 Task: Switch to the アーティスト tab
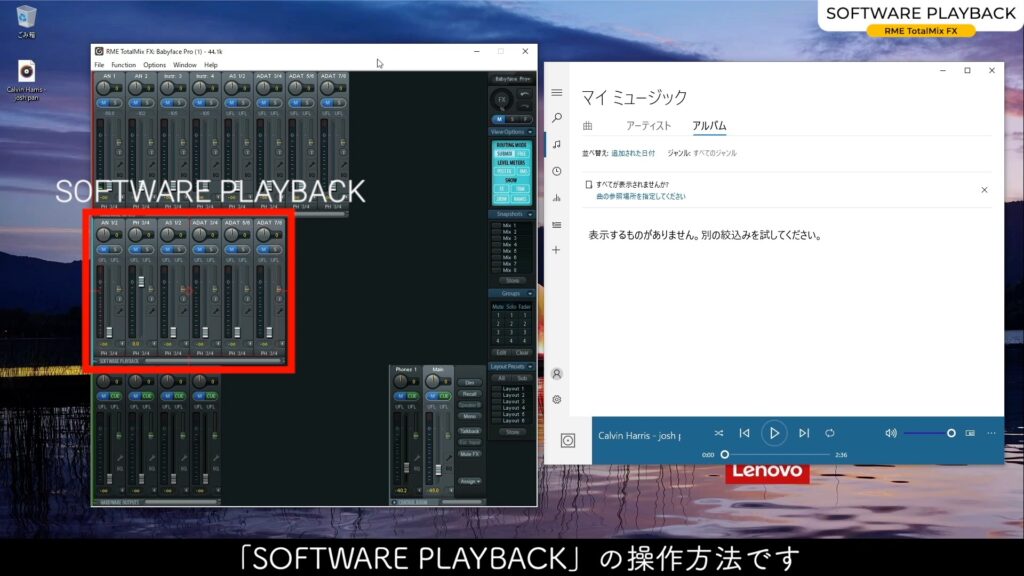coord(648,125)
